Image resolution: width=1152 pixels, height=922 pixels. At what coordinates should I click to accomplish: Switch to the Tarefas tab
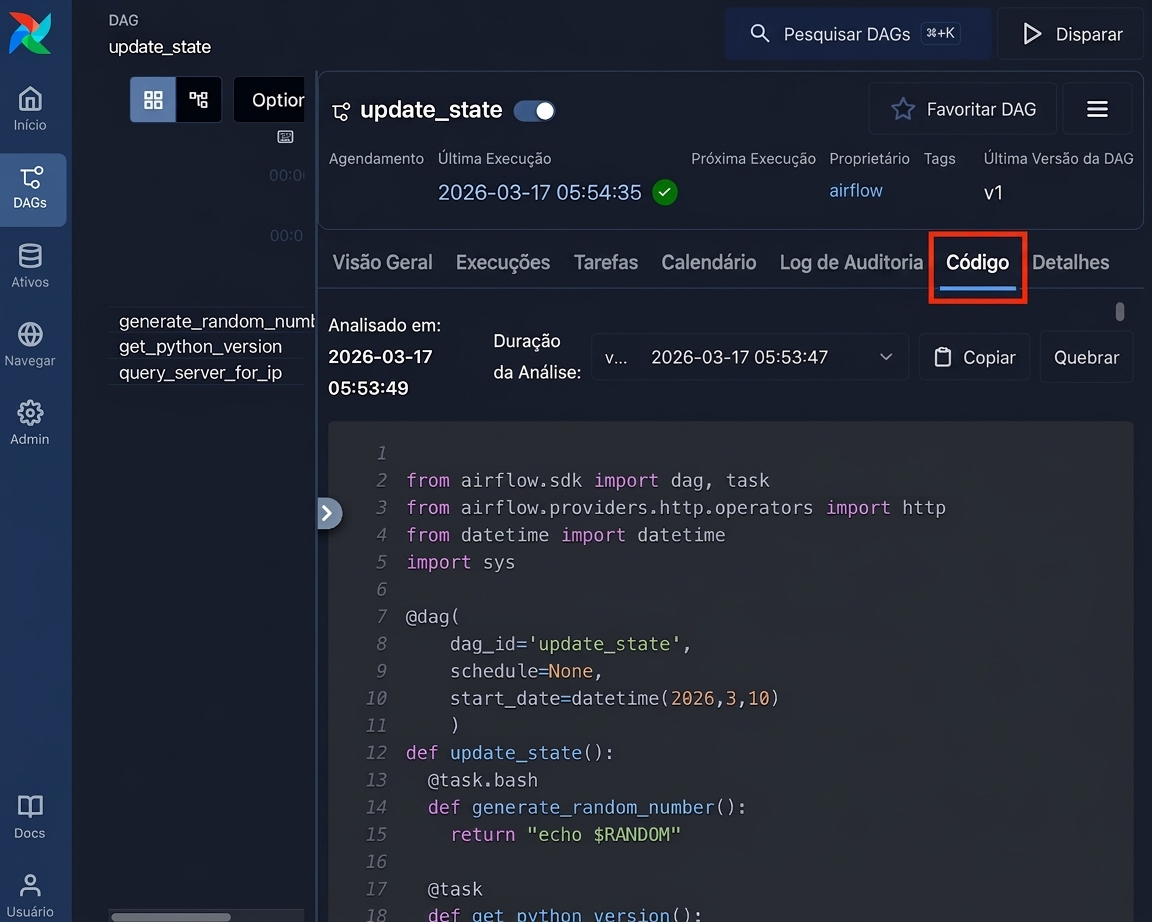tap(605, 262)
